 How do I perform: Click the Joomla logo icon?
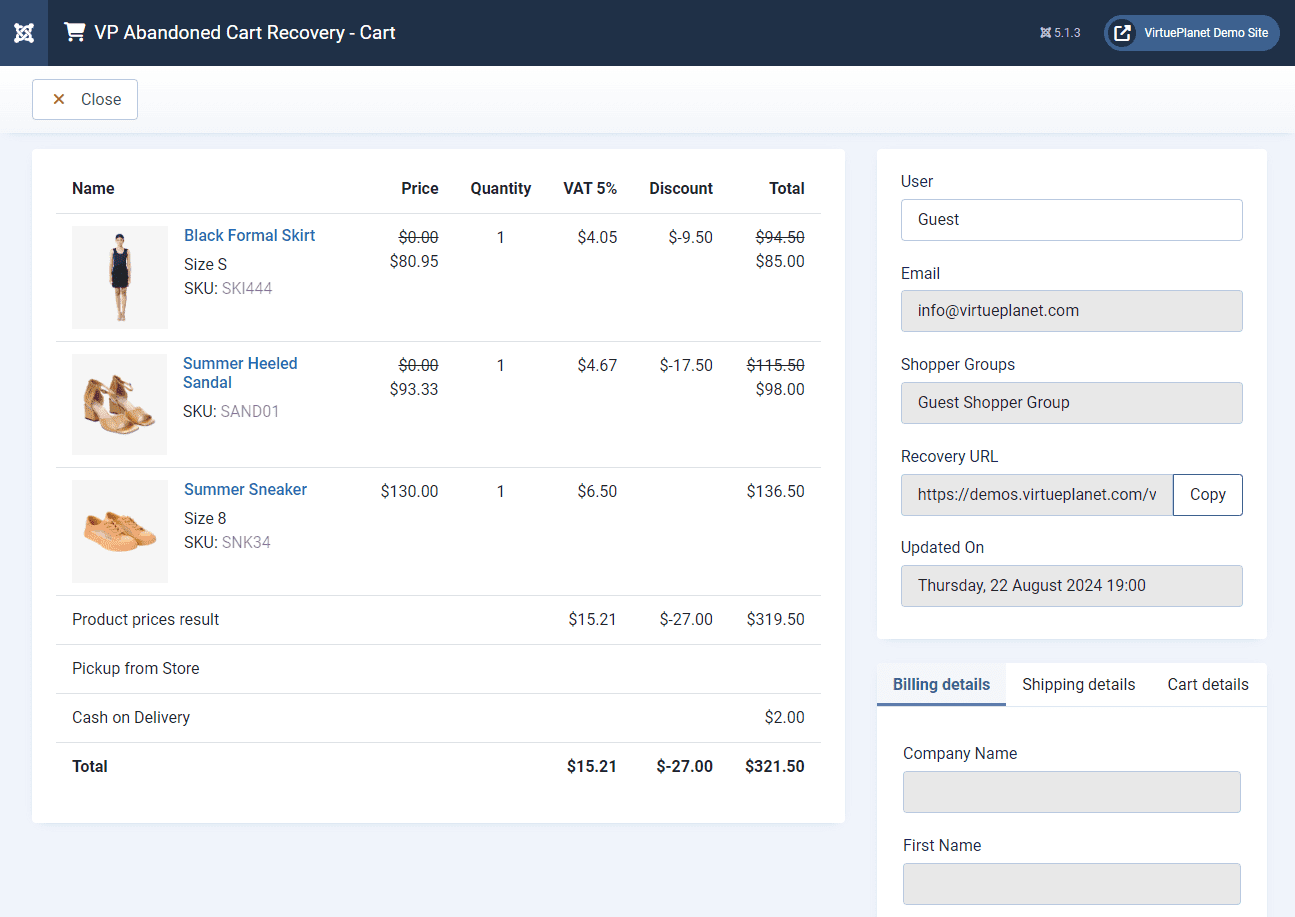click(x=24, y=33)
